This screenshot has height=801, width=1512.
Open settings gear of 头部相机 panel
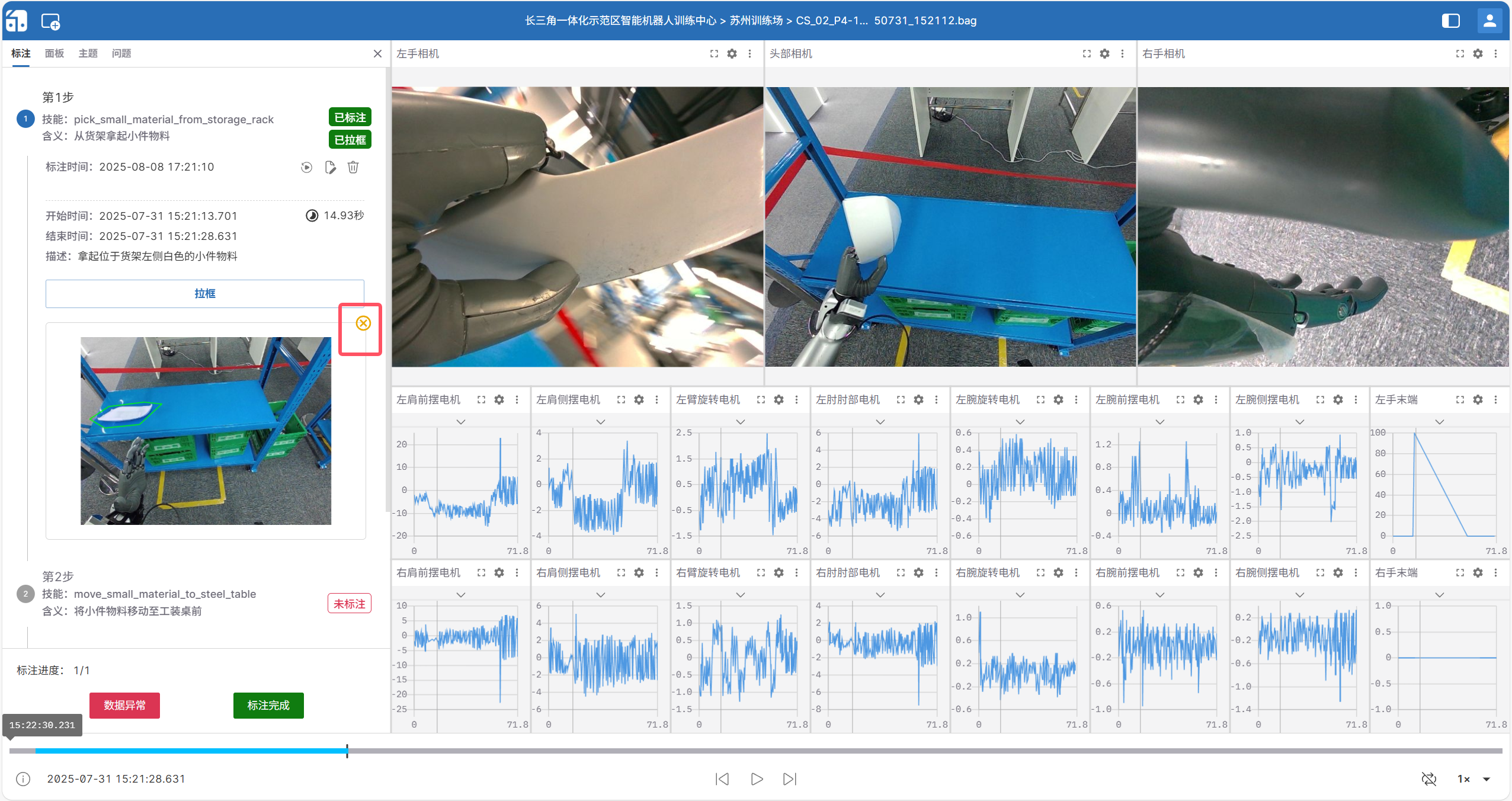[x=1104, y=53]
